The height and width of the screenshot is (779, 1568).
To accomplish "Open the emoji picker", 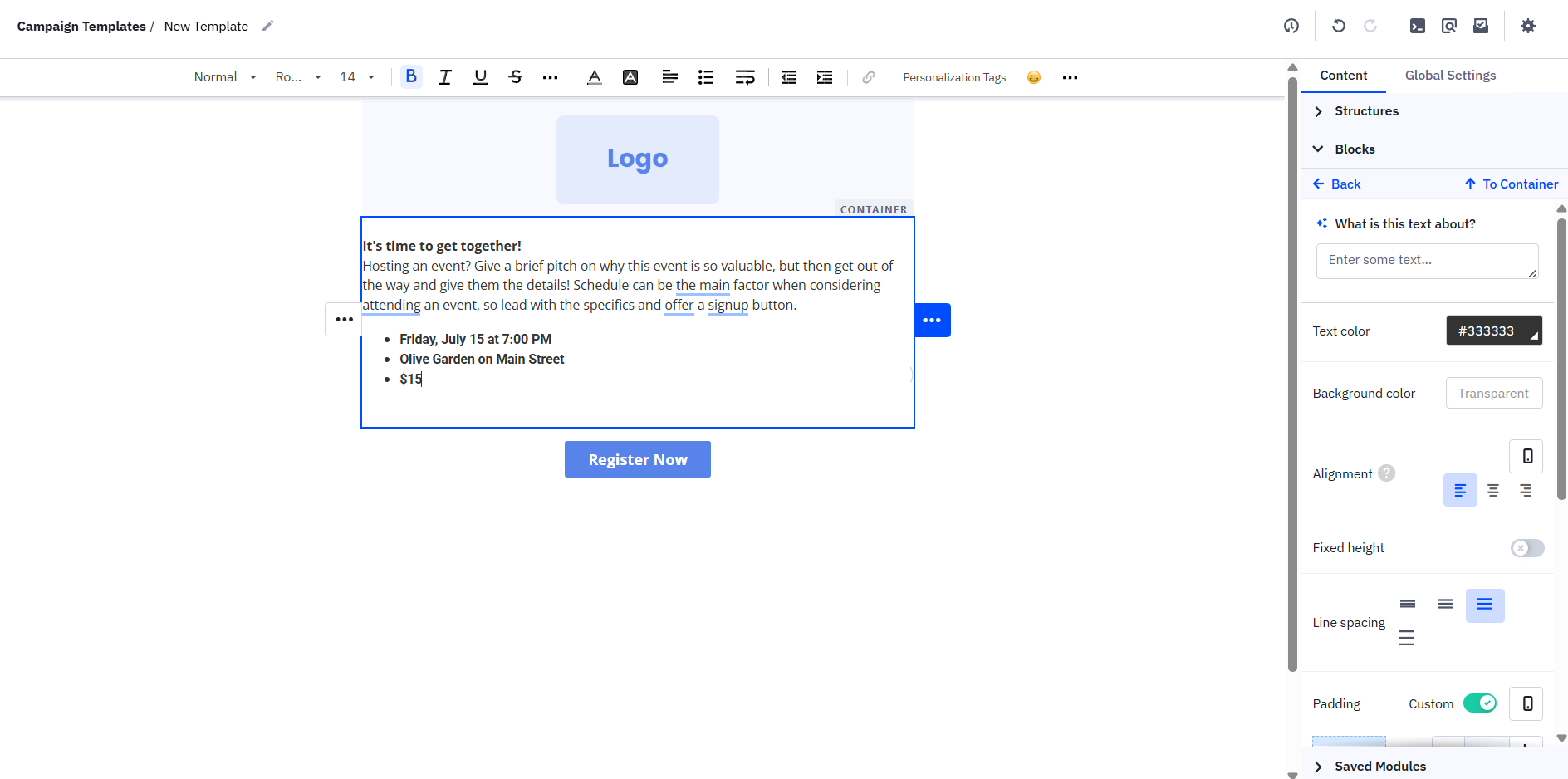I will click(x=1034, y=77).
